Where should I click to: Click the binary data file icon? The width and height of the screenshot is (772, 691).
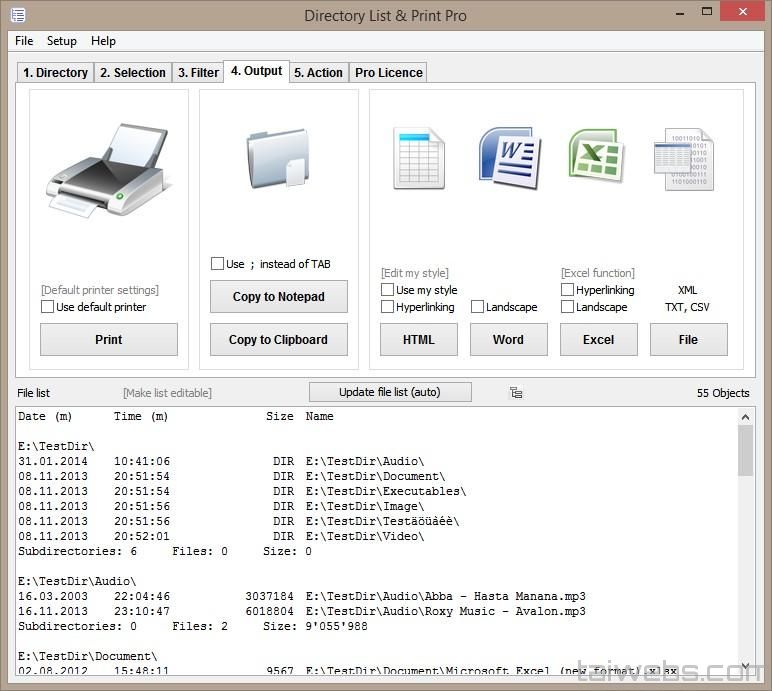coord(683,159)
